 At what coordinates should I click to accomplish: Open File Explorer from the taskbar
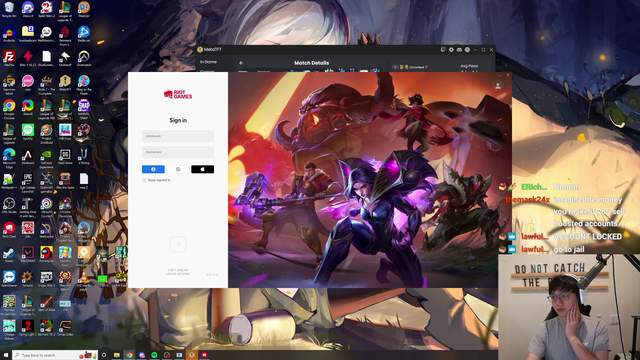[117, 355]
